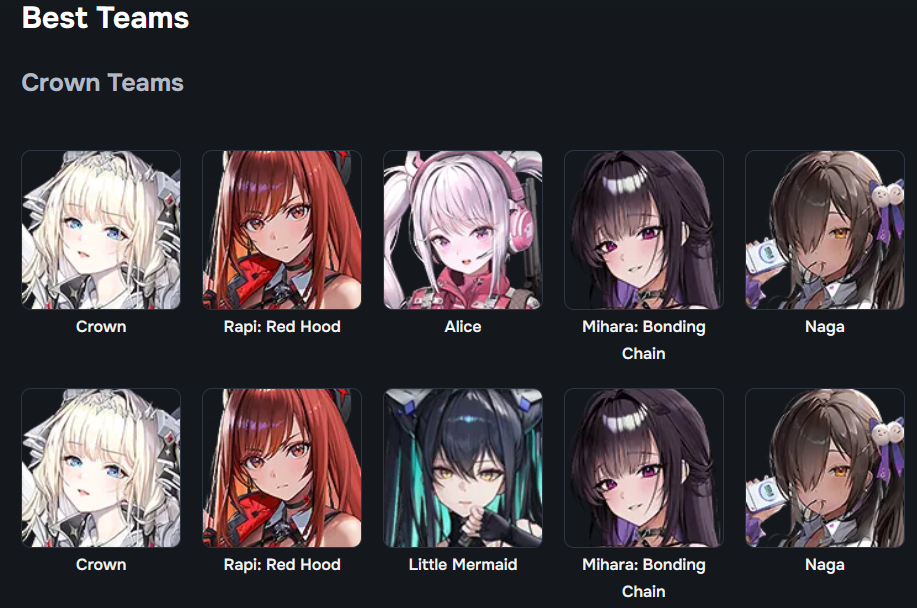The height and width of the screenshot is (608, 917).
Task: Open Mihara: Bonding Chain portrait in first team
Action: point(644,230)
